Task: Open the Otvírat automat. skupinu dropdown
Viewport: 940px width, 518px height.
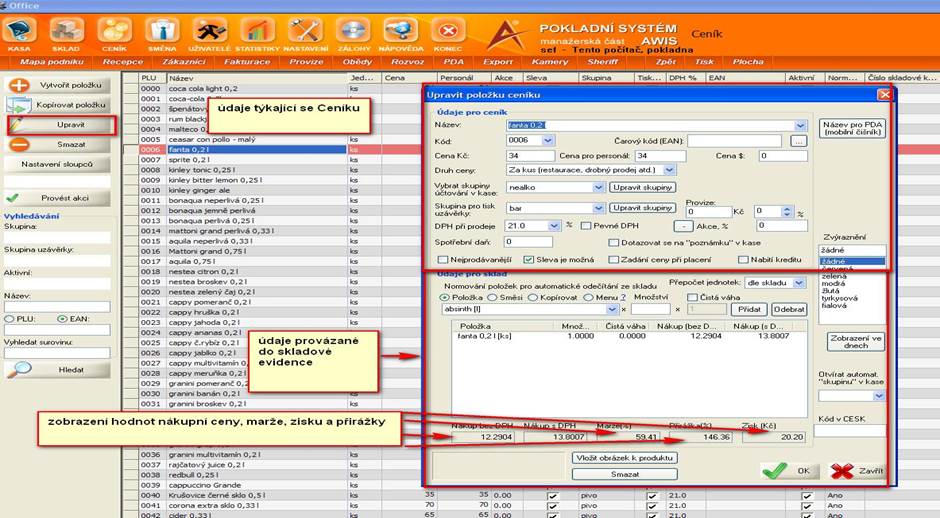Action: coord(879,396)
